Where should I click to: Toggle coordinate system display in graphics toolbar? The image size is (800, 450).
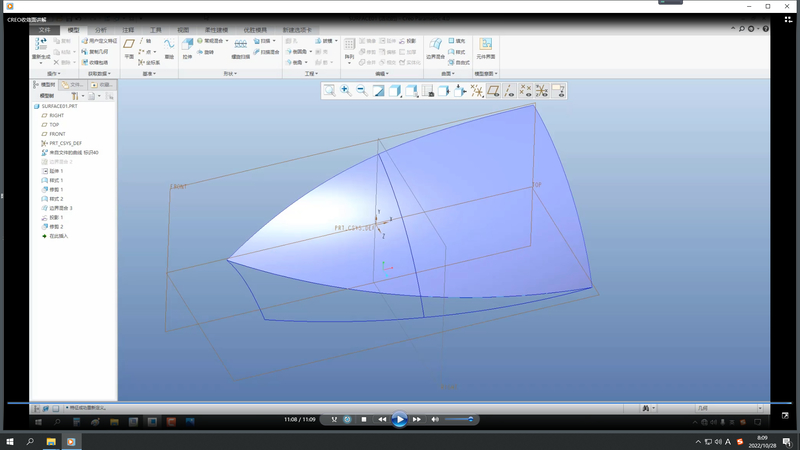click(542, 91)
